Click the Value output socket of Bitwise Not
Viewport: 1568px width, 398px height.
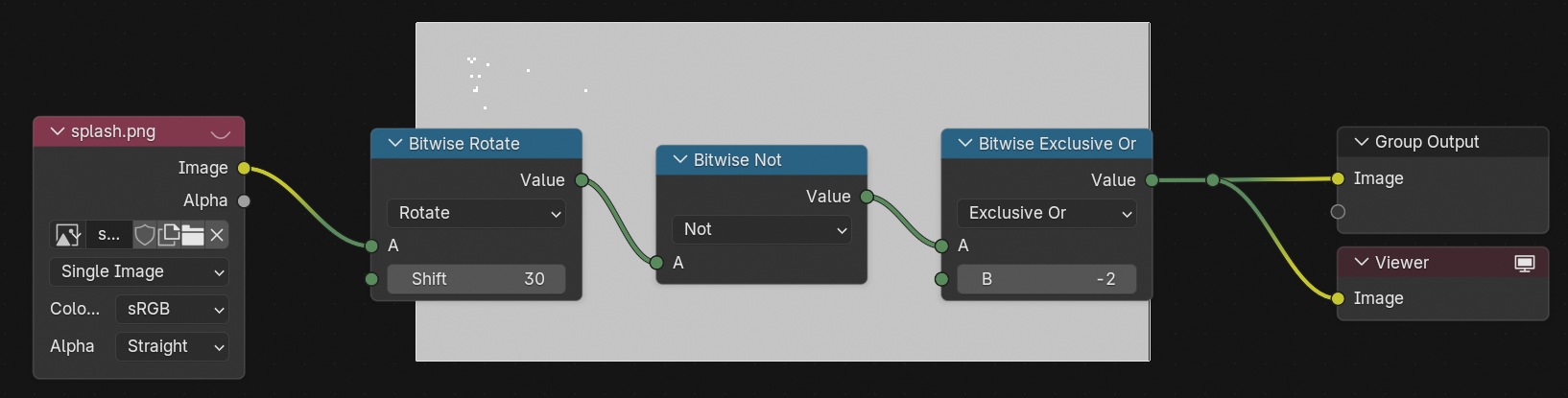(867, 197)
